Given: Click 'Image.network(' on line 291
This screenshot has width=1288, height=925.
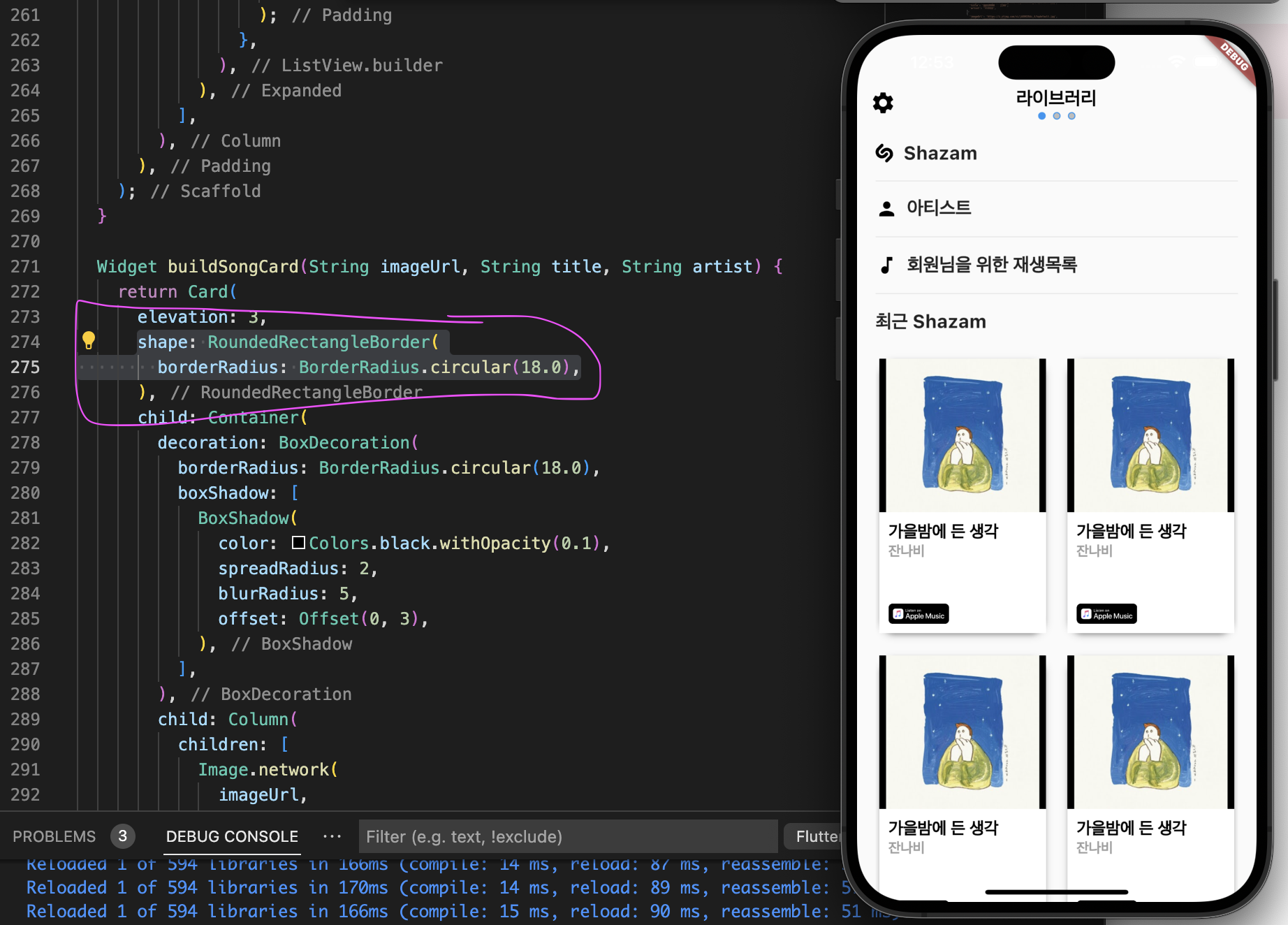Looking at the screenshot, I should point(268,769).
